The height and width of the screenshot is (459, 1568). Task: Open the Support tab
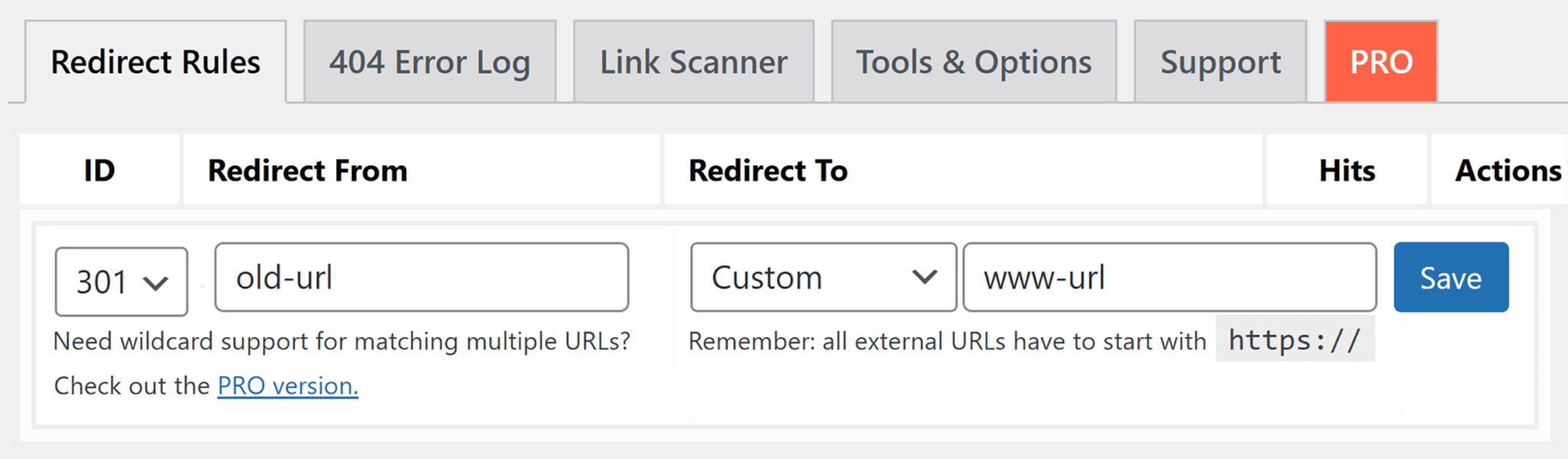1220,61
